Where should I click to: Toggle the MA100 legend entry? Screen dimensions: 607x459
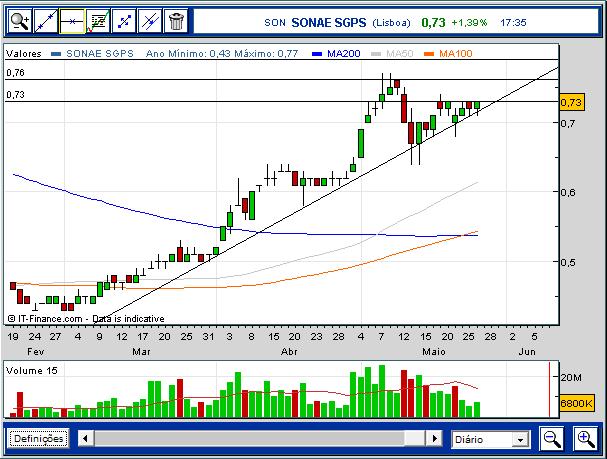pos(448,53)
